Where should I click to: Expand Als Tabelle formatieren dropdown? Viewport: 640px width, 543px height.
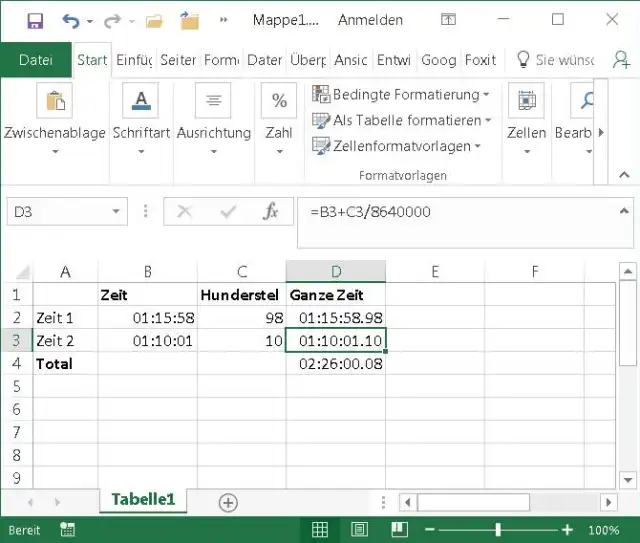click(x=488, y=120)
